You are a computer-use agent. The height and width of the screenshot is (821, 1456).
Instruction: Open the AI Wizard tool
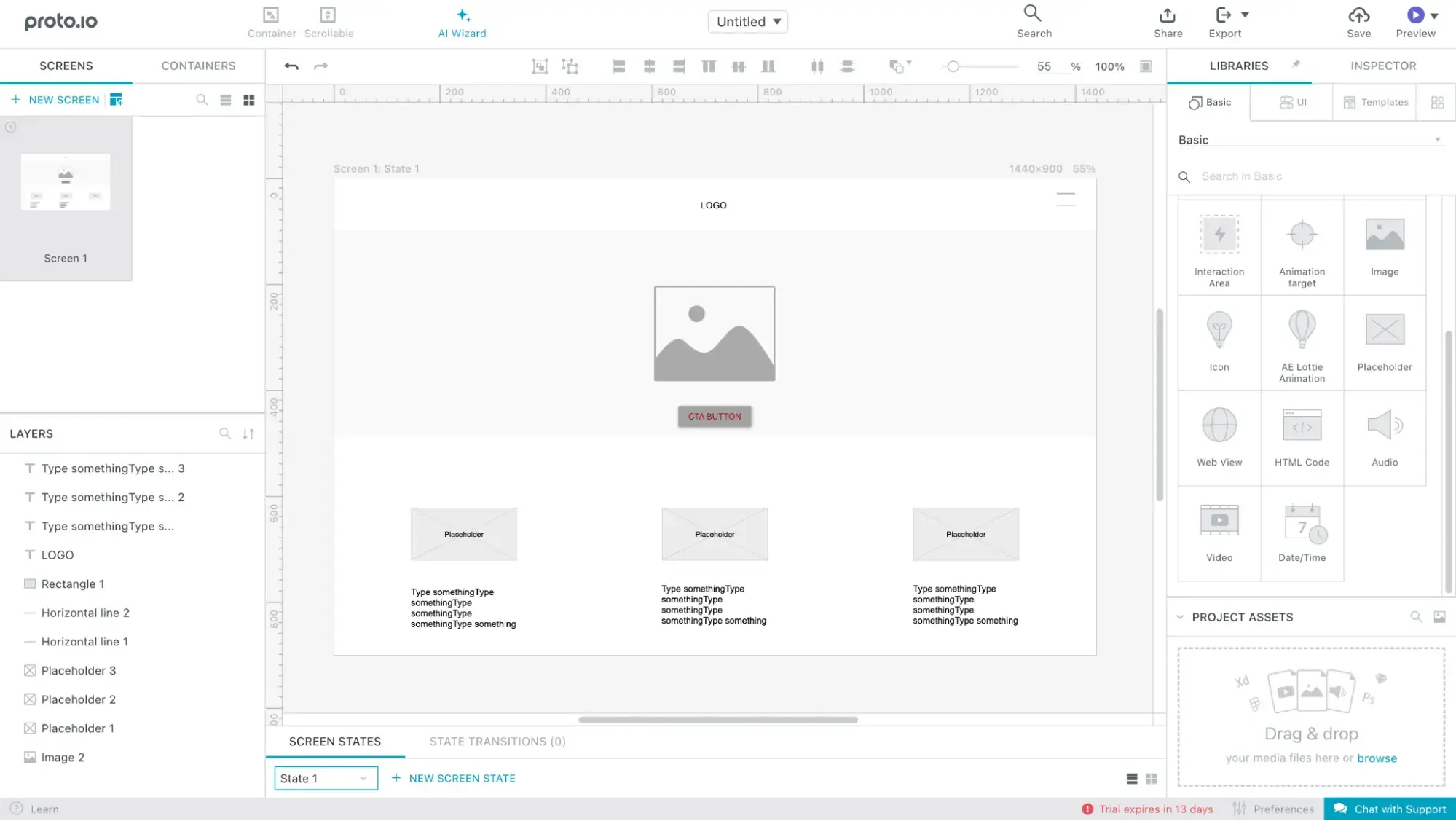point(462,23)
